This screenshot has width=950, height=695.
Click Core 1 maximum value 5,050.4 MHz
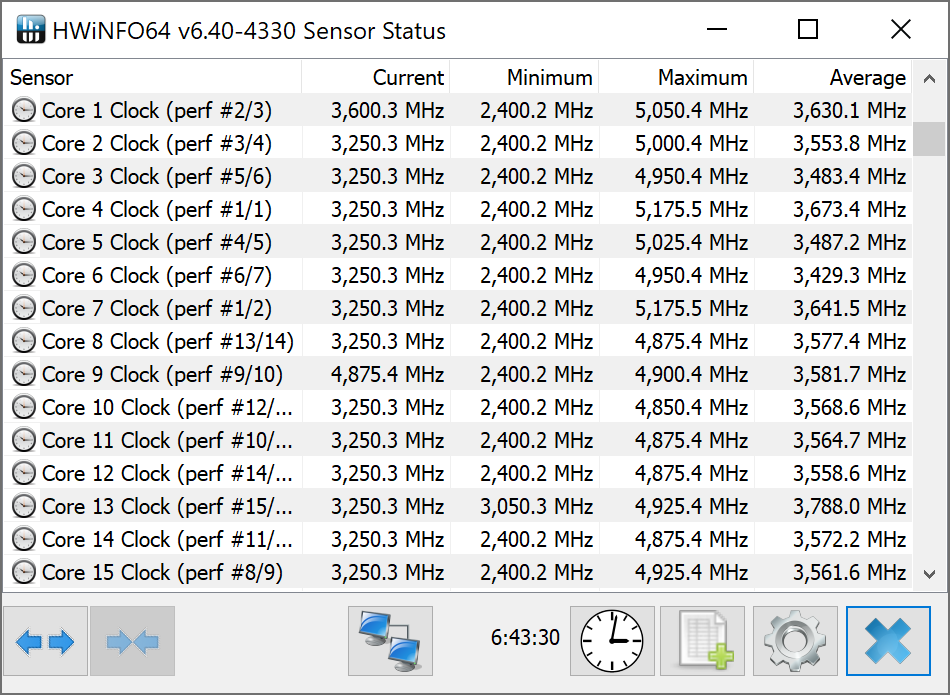pyautogui.click(x=691, y=110)
